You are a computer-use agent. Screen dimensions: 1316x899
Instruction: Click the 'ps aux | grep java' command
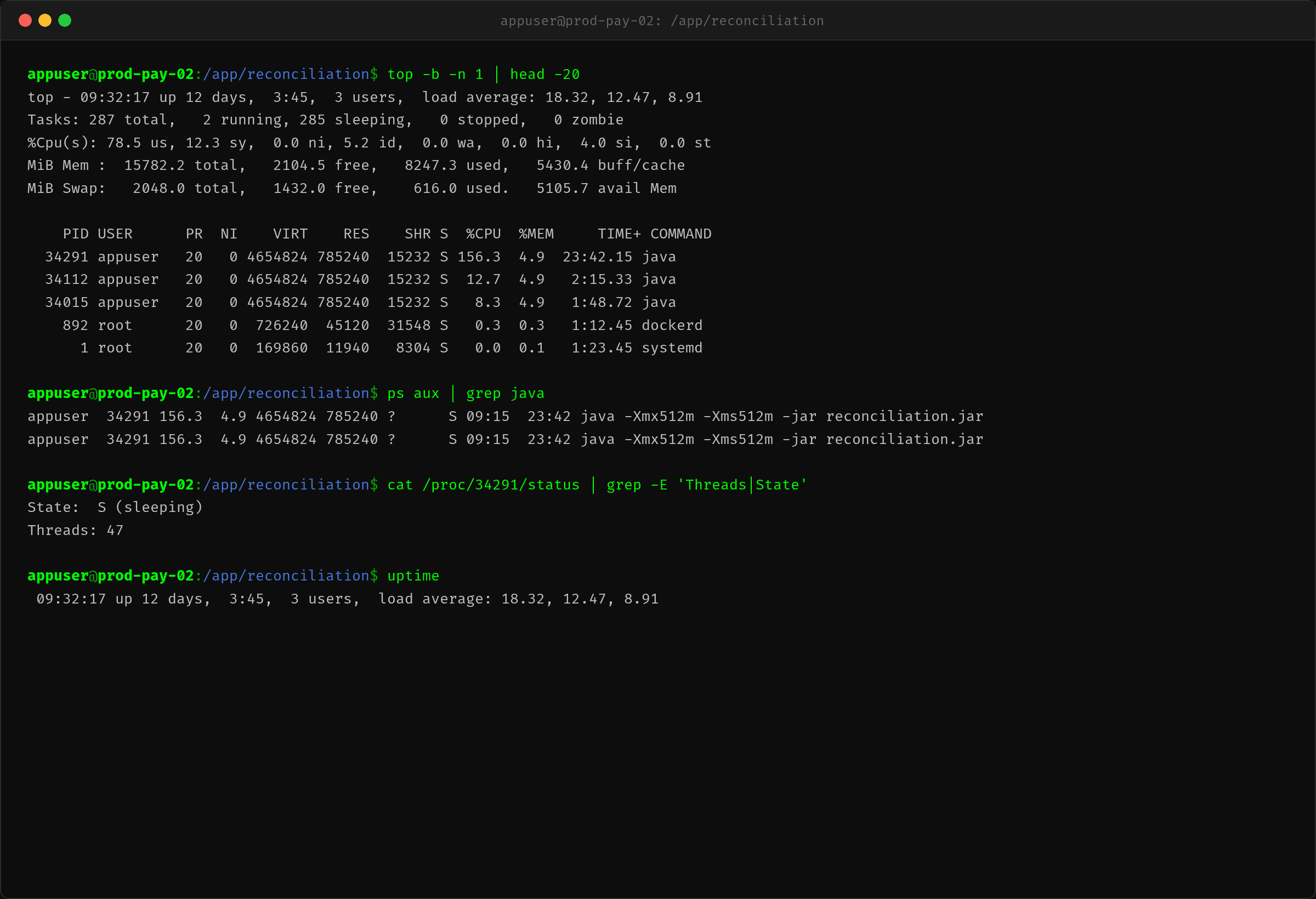tap(466, 394)
